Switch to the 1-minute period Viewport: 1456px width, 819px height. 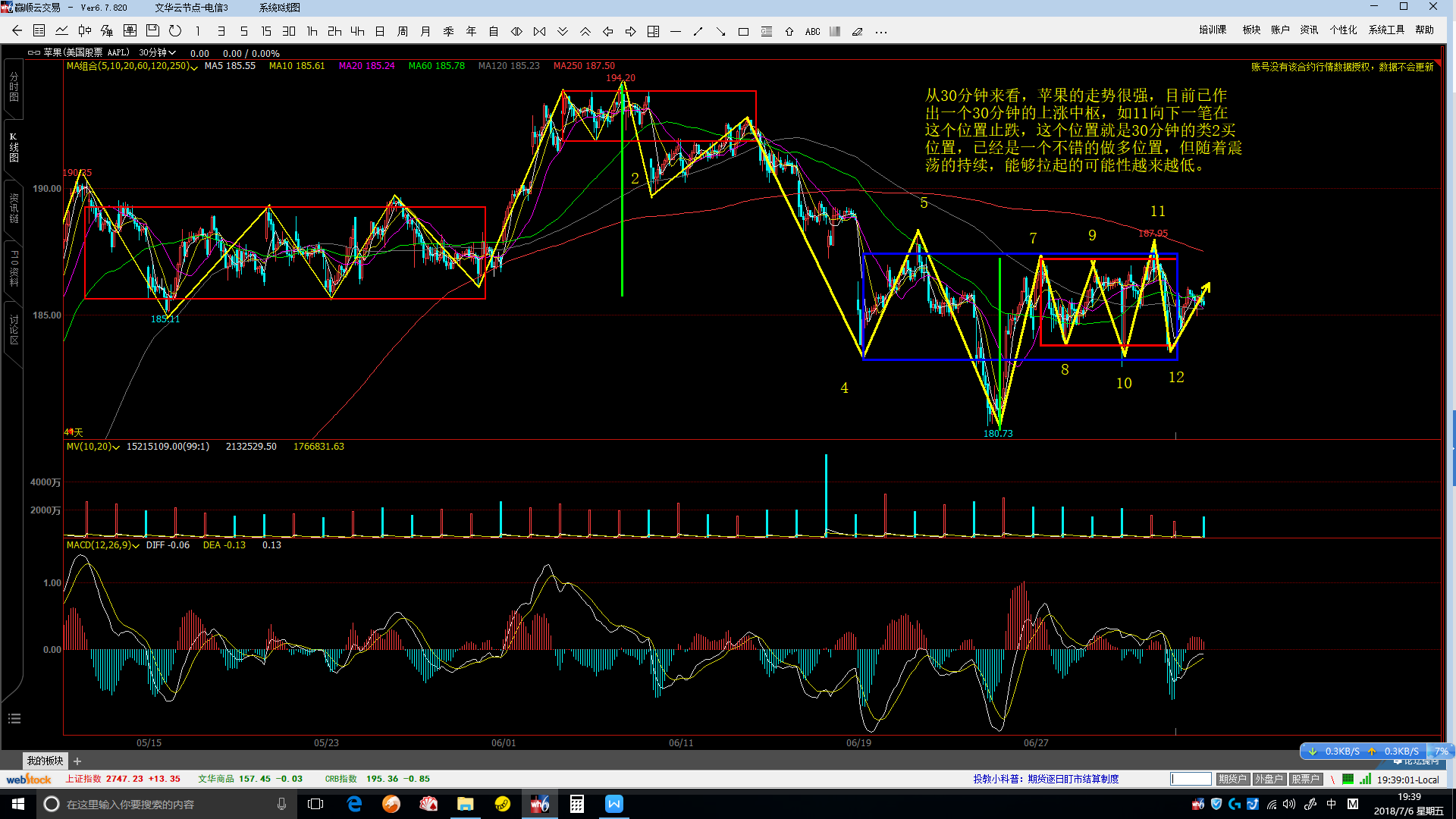[198, 31]
